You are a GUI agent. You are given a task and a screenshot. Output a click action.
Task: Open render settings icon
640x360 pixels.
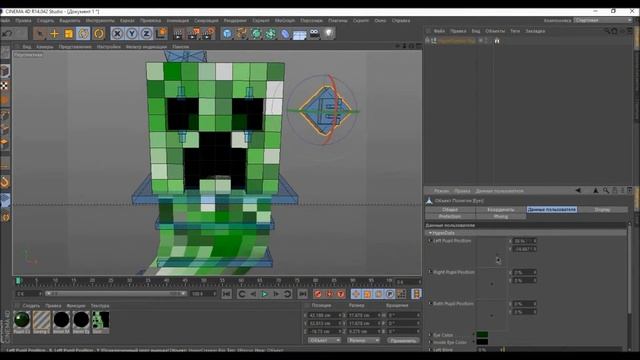(208, 33)
